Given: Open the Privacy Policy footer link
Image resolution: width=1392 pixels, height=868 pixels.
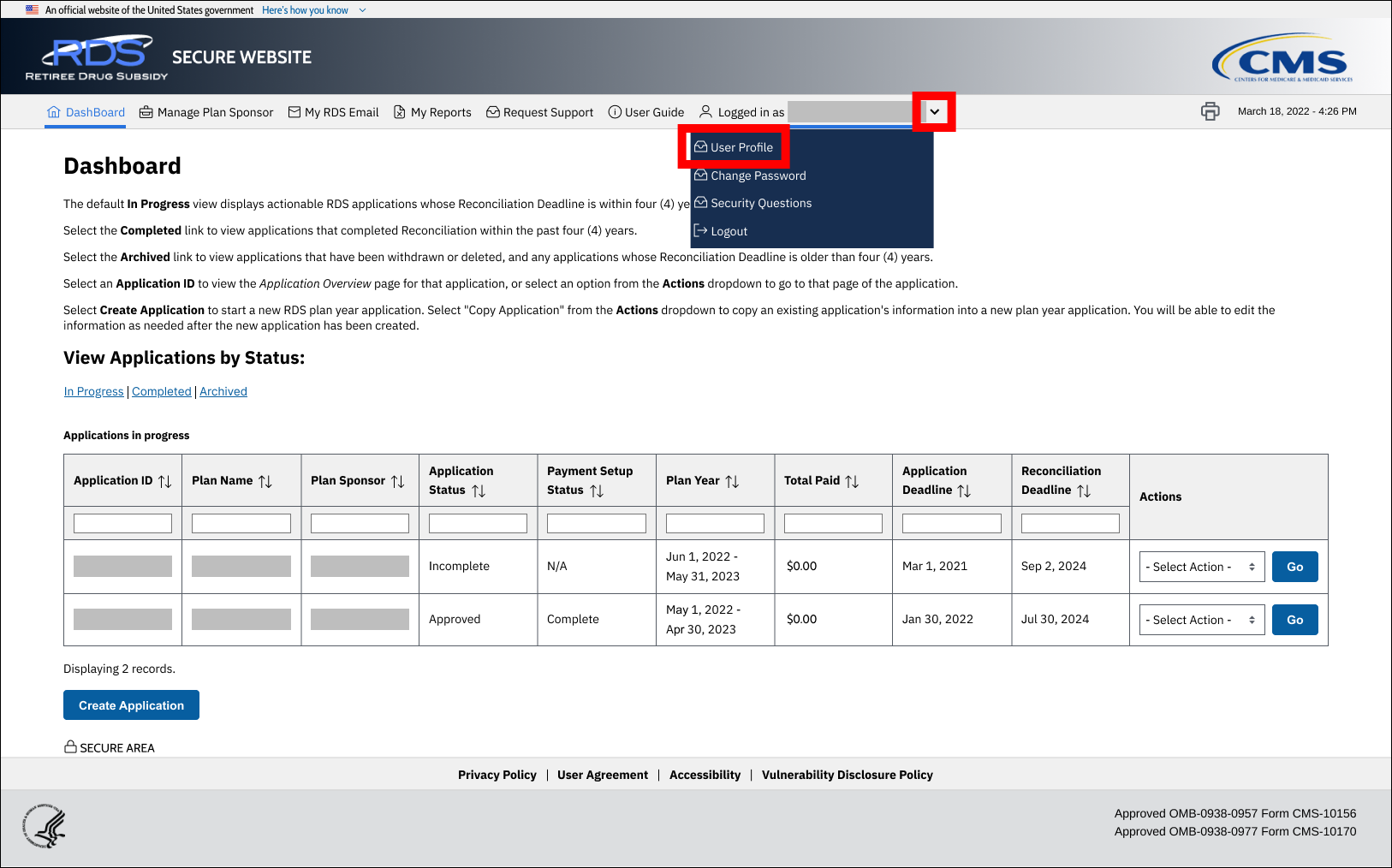Looking at the screenshot, I should [497, 775].
